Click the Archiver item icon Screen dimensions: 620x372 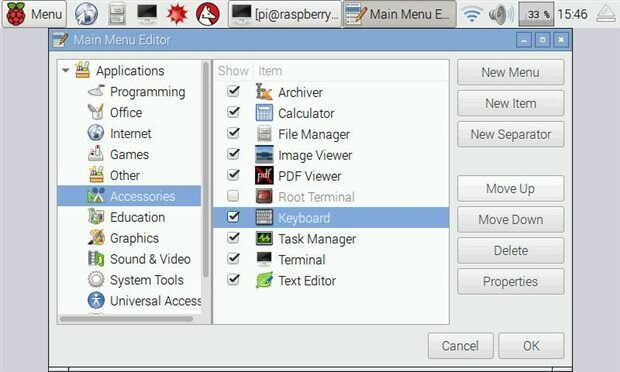tap(264, 92)
